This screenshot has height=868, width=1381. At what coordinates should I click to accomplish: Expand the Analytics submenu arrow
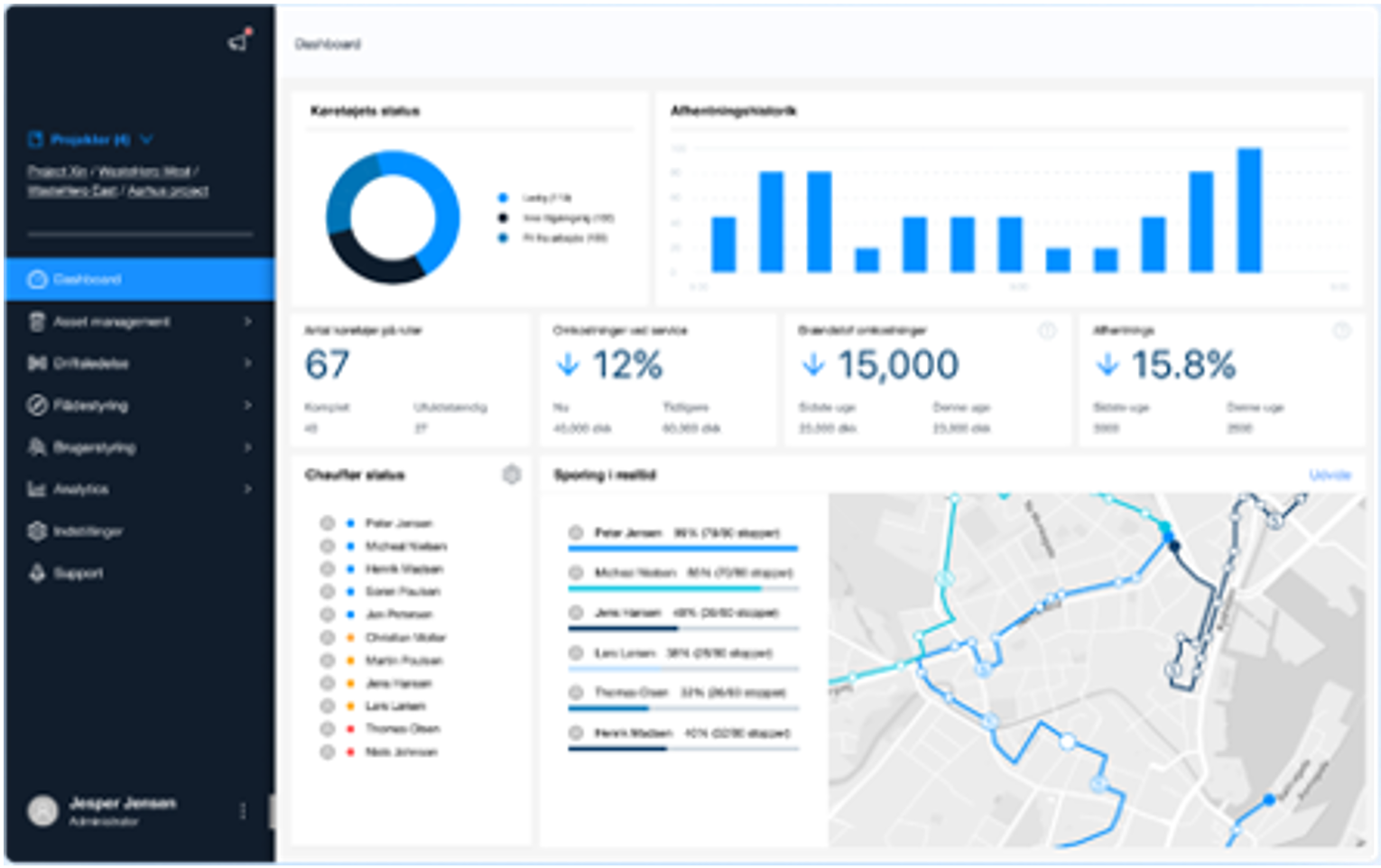pos(248,489)
